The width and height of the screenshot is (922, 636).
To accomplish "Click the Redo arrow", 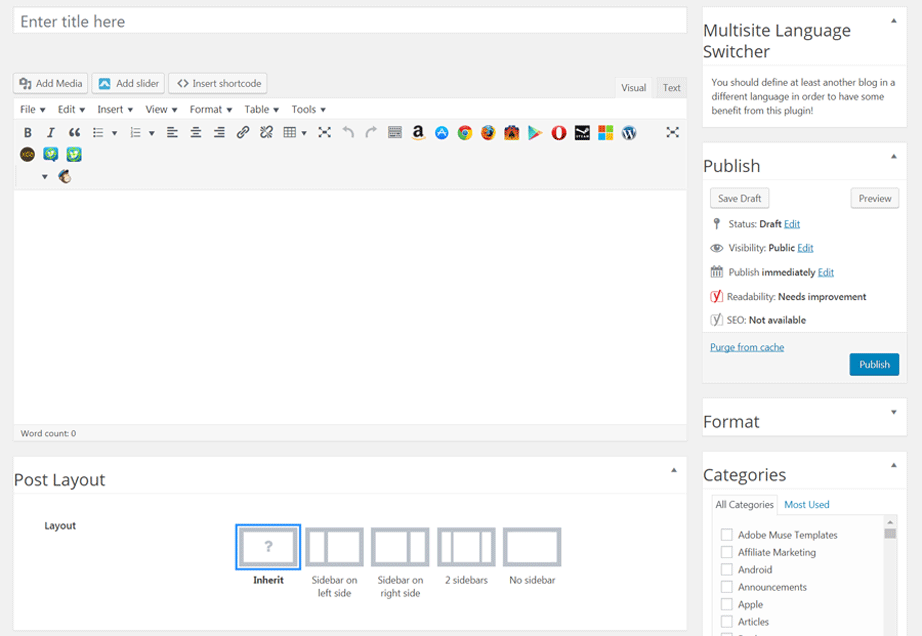I will tap(370, 133).
